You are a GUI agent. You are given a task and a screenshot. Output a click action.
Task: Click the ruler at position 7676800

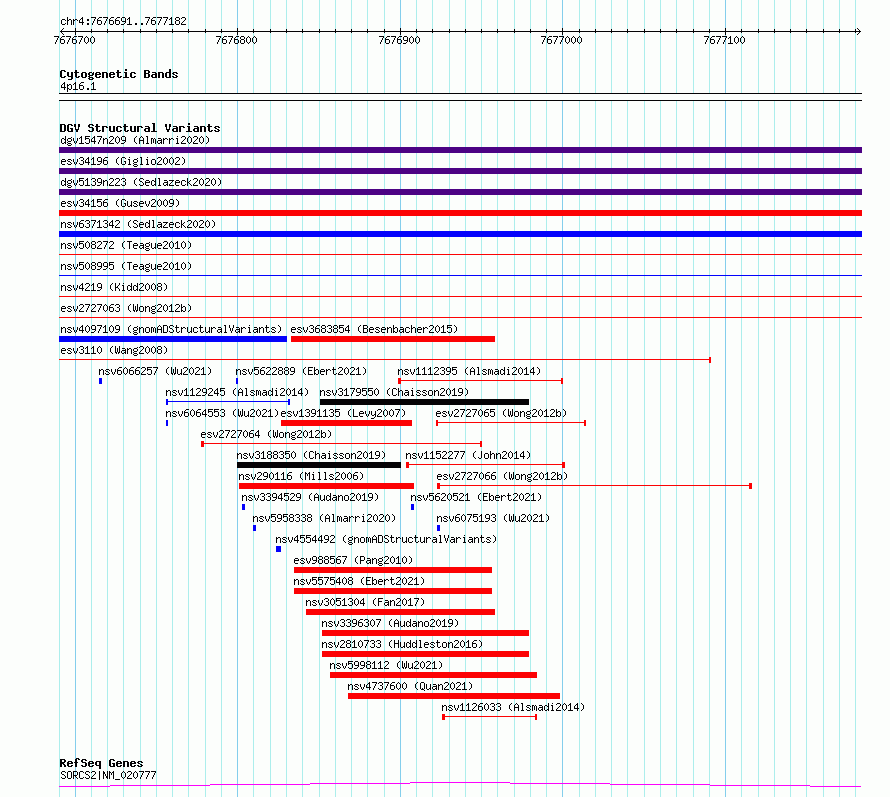pos(237,40)
